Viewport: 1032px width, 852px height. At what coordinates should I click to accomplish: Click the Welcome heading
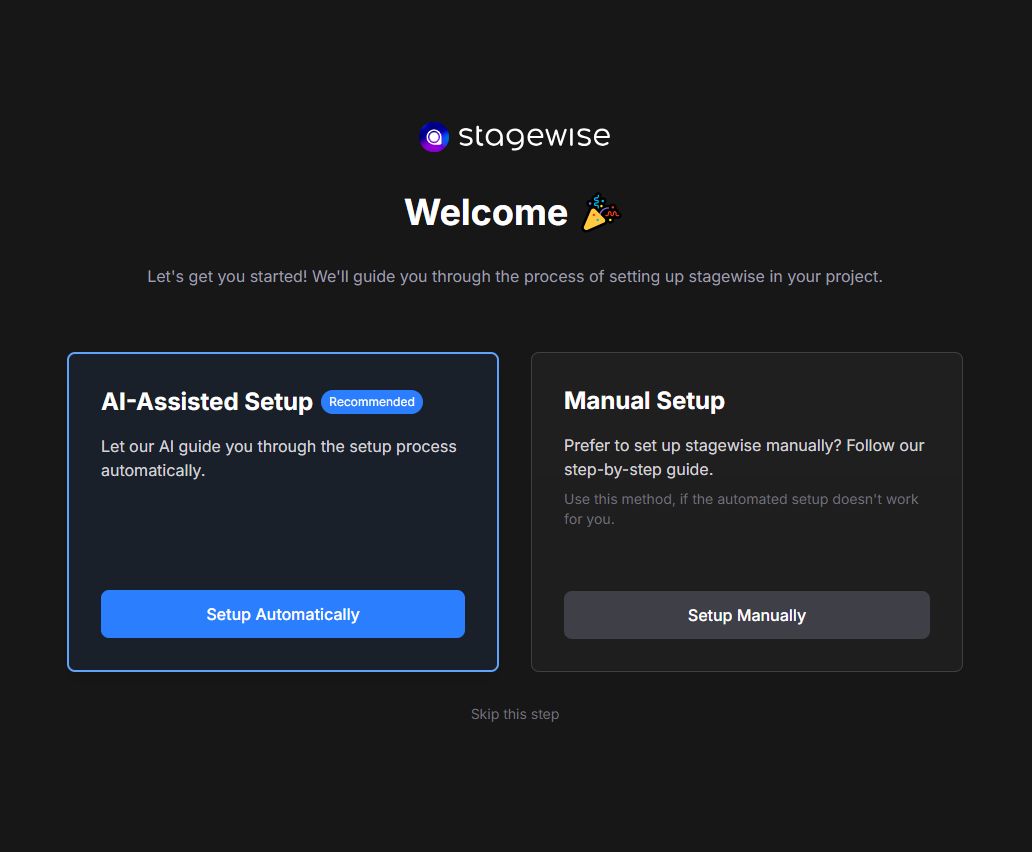486,212
